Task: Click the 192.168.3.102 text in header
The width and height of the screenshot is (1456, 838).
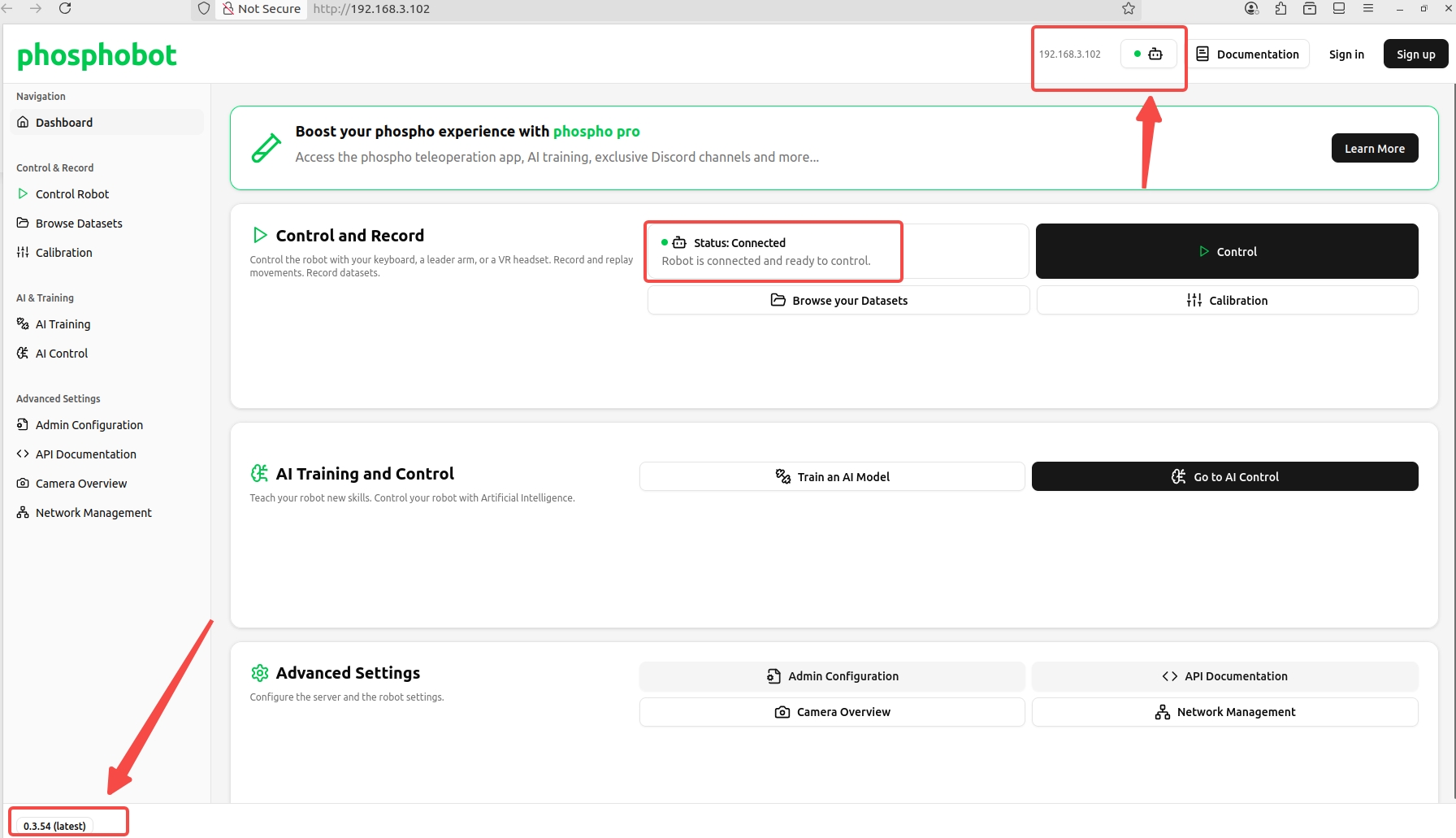Action: coord(1070,54)
